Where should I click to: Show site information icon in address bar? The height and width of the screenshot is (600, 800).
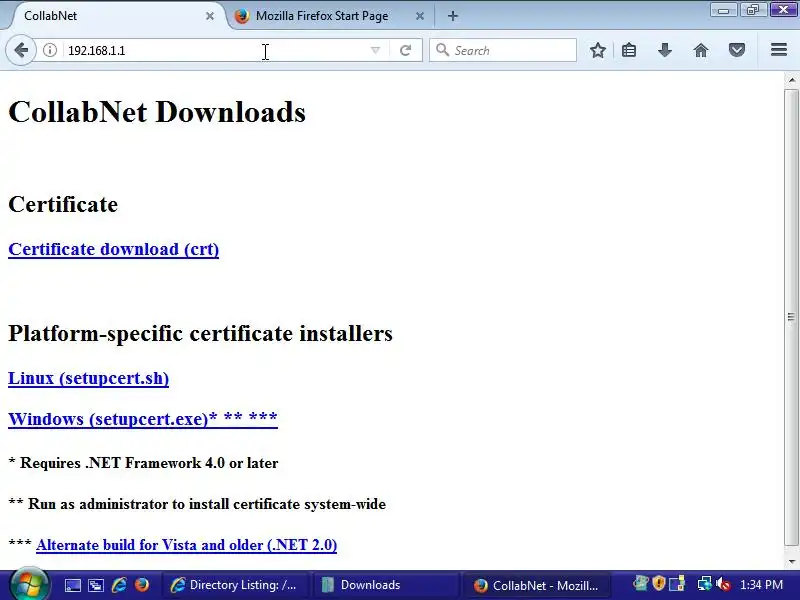tap(49, 50)
